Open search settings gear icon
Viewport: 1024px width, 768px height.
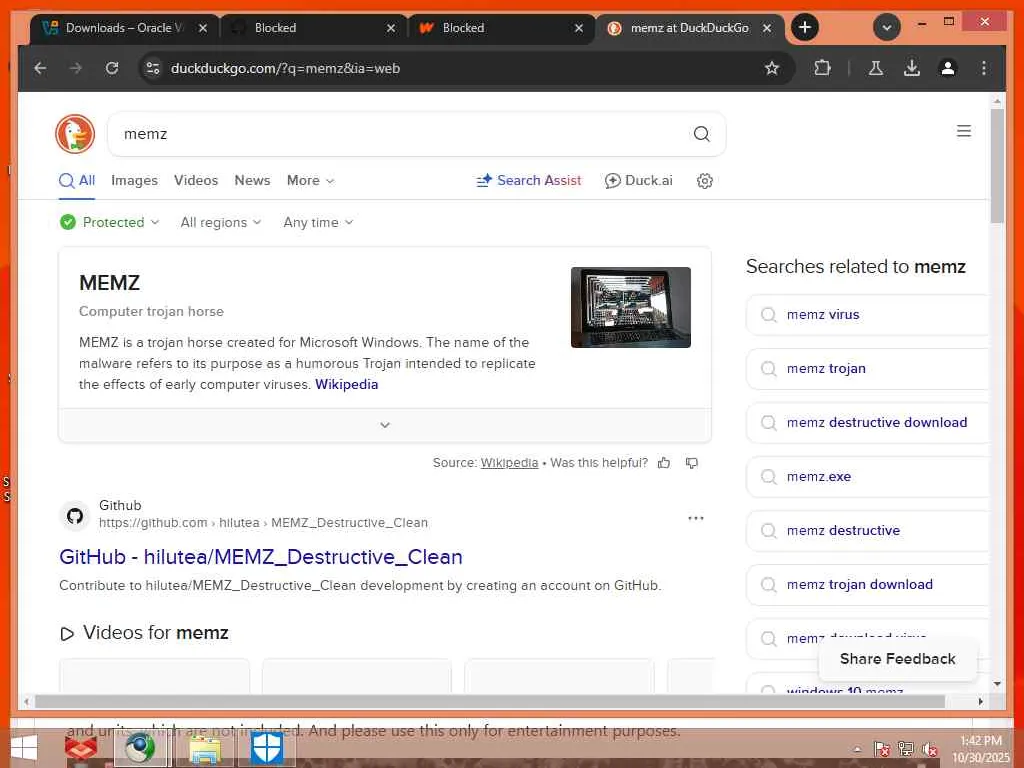click(x=705, y=181)
